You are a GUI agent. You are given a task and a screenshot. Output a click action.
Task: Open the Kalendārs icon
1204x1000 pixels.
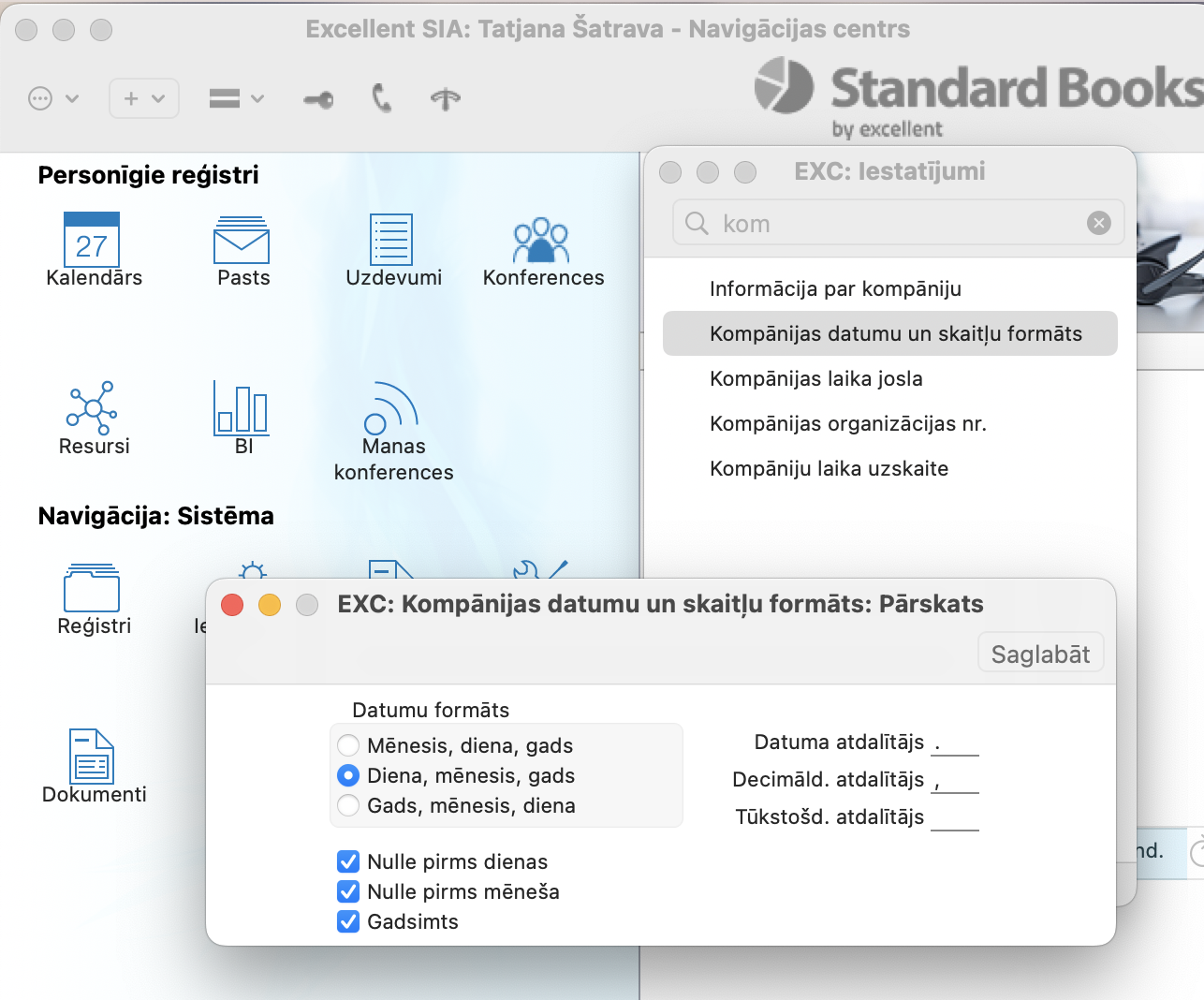click(92, 241)
